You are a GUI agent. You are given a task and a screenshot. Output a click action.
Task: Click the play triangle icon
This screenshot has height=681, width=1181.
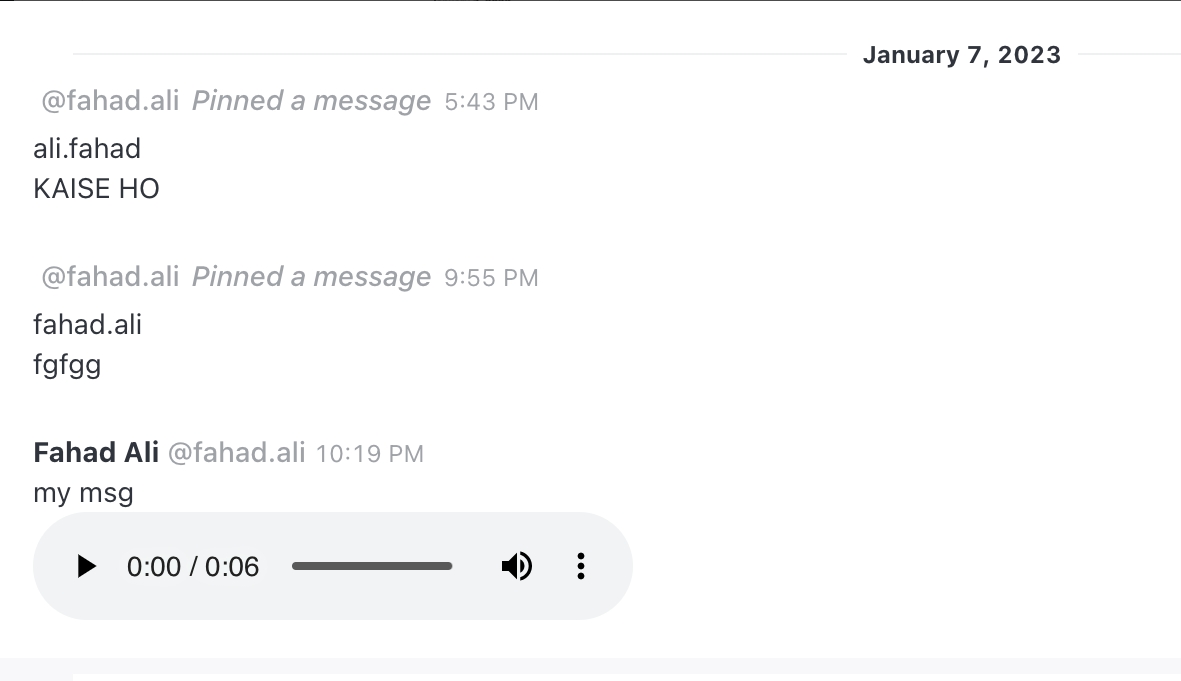pyautogui.click(x=86, y=566)
